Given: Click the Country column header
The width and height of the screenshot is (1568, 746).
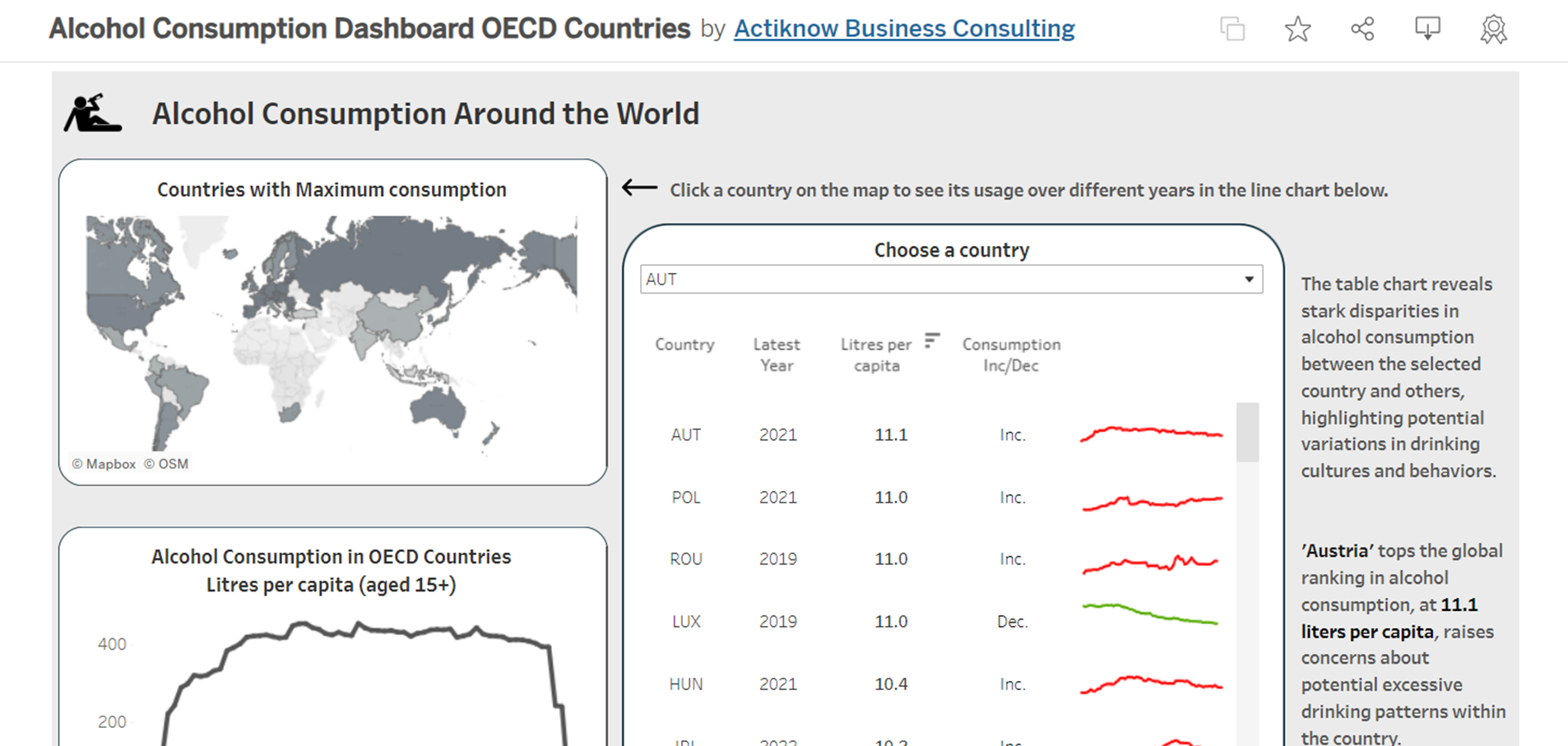Looking at the screenshot, I should (684, 345).
